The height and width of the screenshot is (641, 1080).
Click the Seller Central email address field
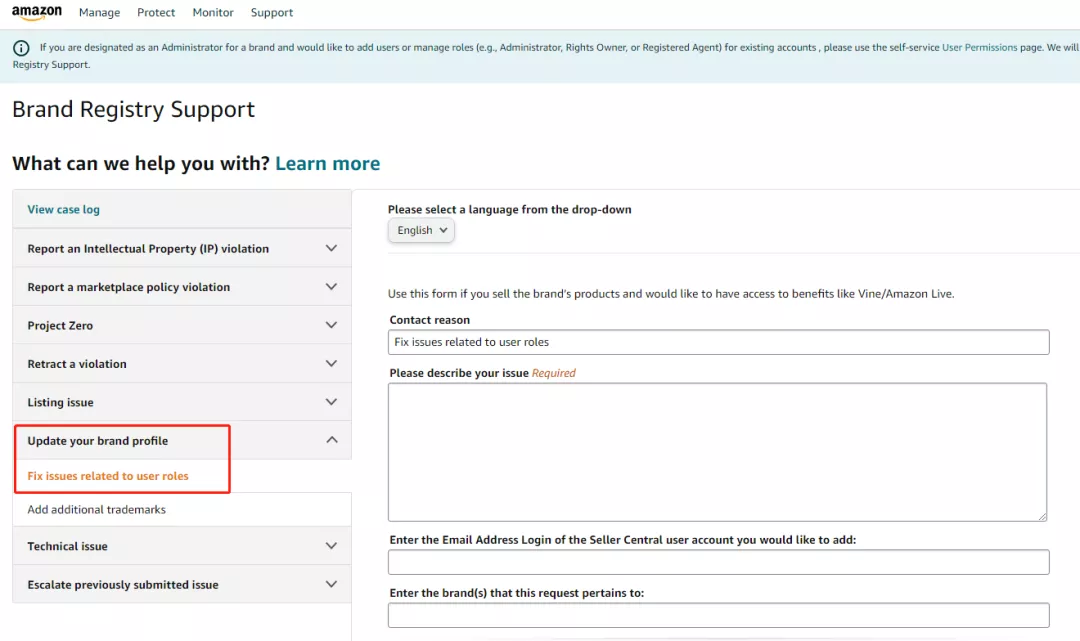point(718,562)
